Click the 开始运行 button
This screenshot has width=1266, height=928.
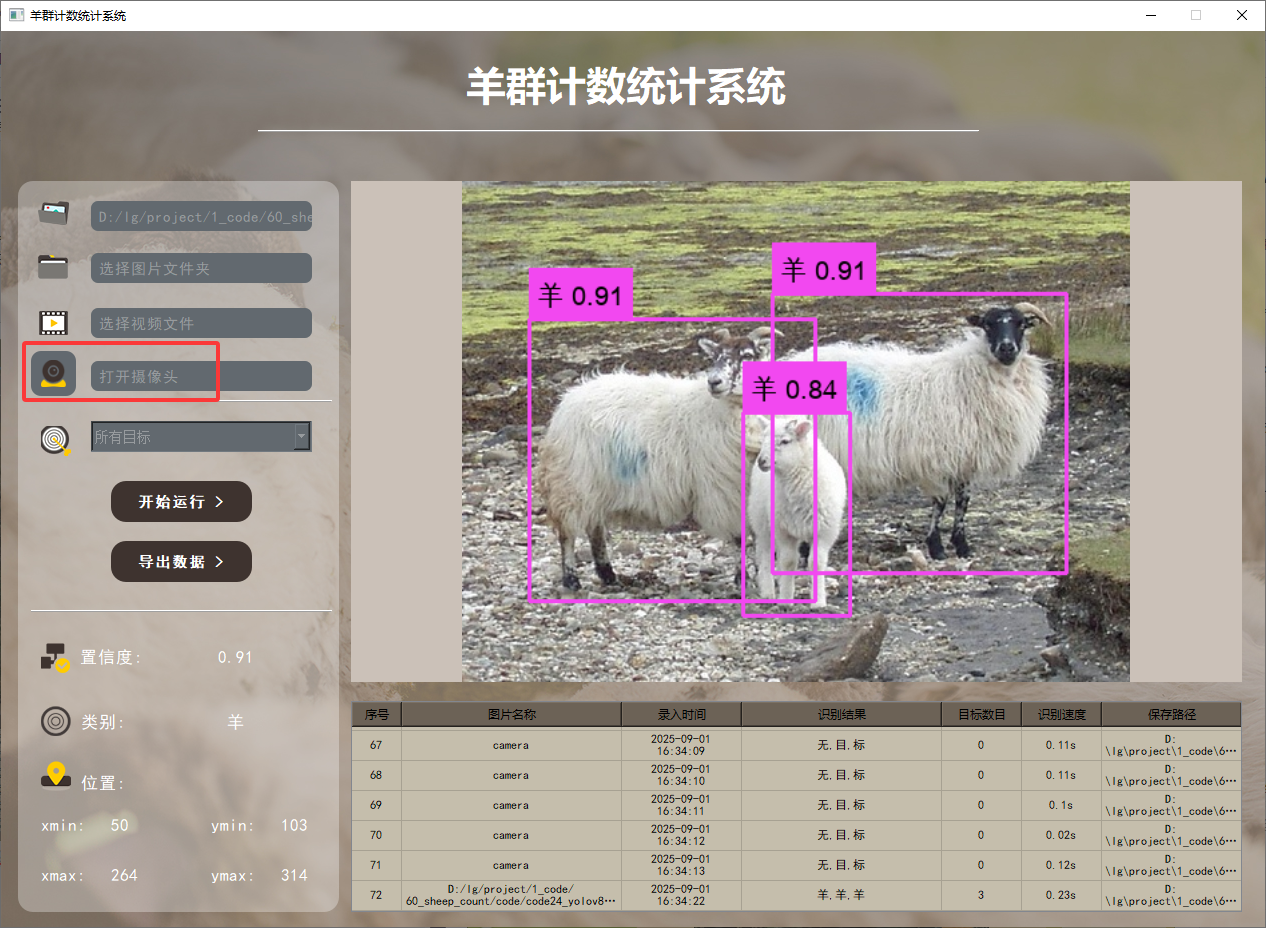click(181, 501)
